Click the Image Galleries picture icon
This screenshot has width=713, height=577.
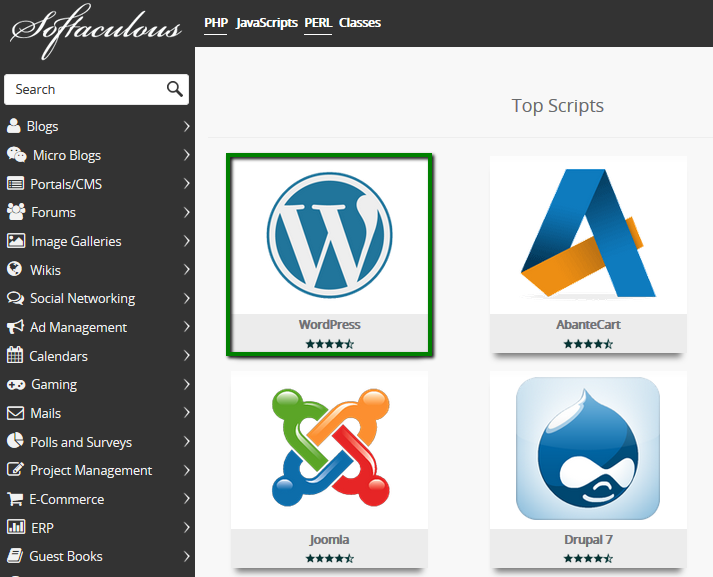click(16, 241)
